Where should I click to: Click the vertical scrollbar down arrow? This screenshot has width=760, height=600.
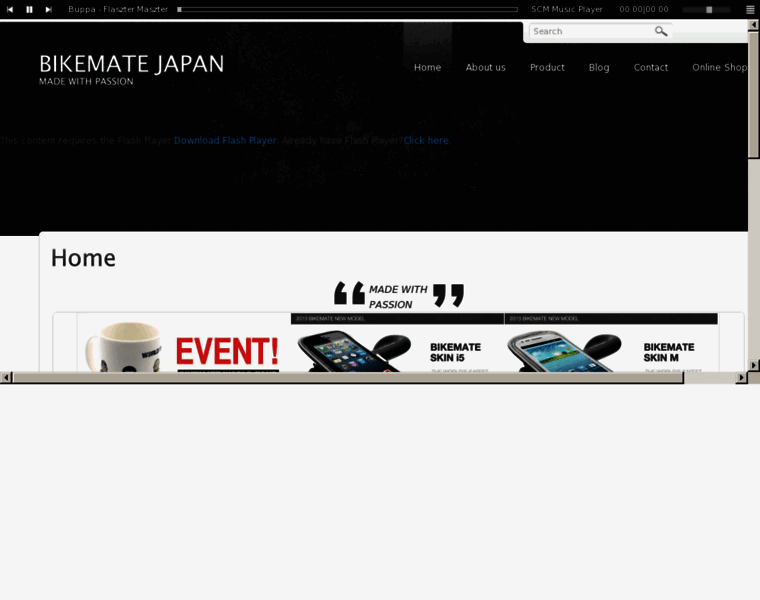[x=754, y=364]
